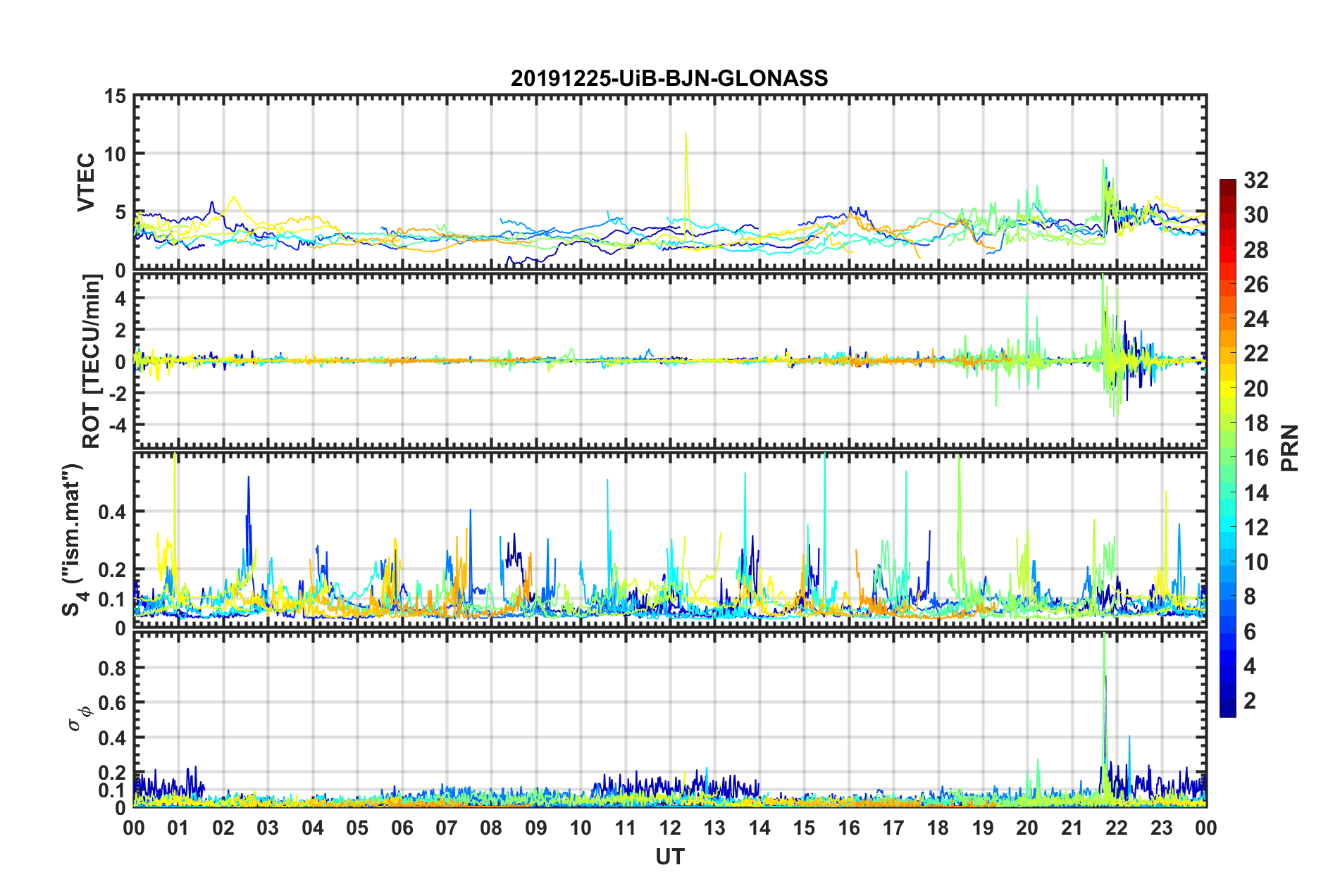
Task: Select colorbar tick label 6
Action: (x=1249, y=632)
